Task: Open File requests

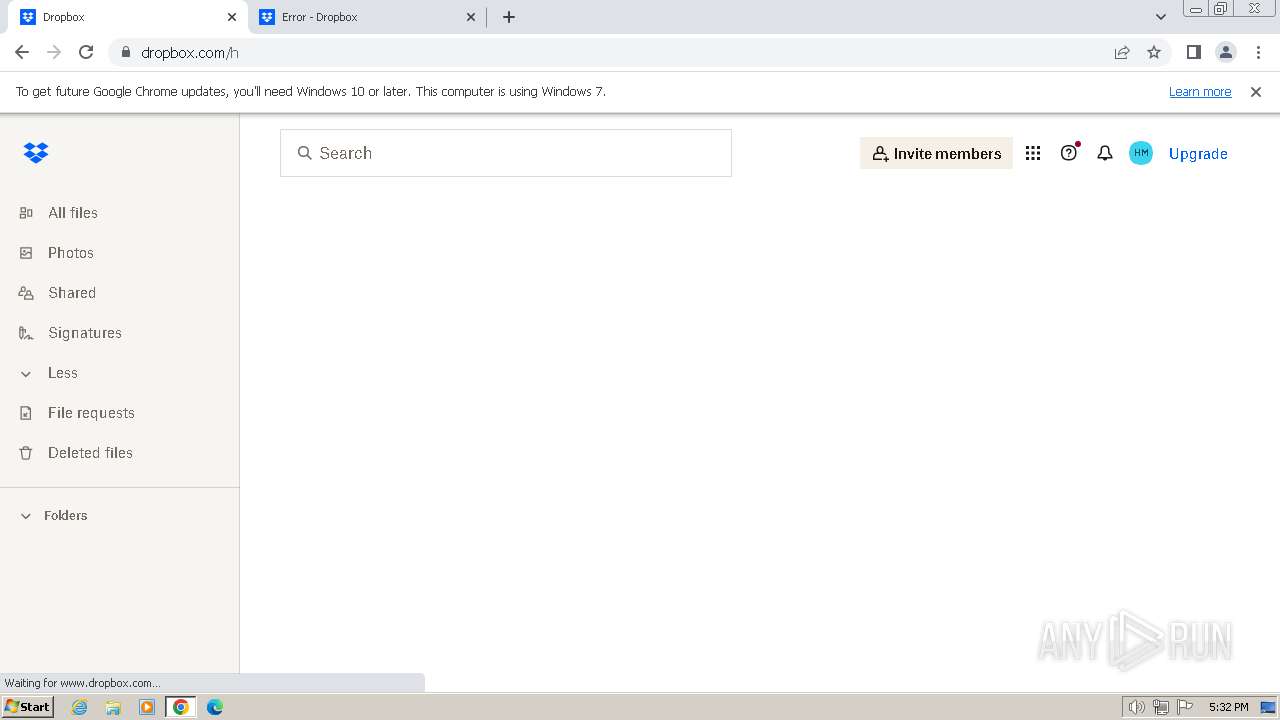Action: pyautogui.click(x=91, y=413)
